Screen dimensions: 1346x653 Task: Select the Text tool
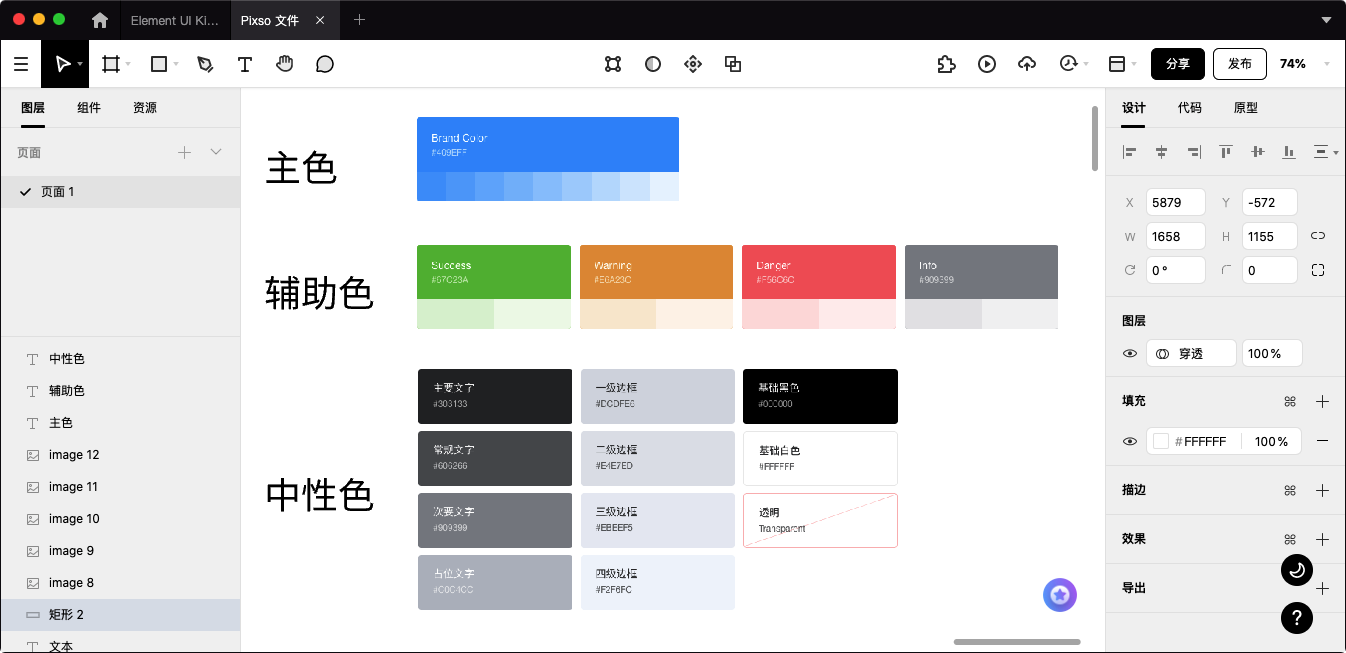pyautogui.click(x=245, y=64)
